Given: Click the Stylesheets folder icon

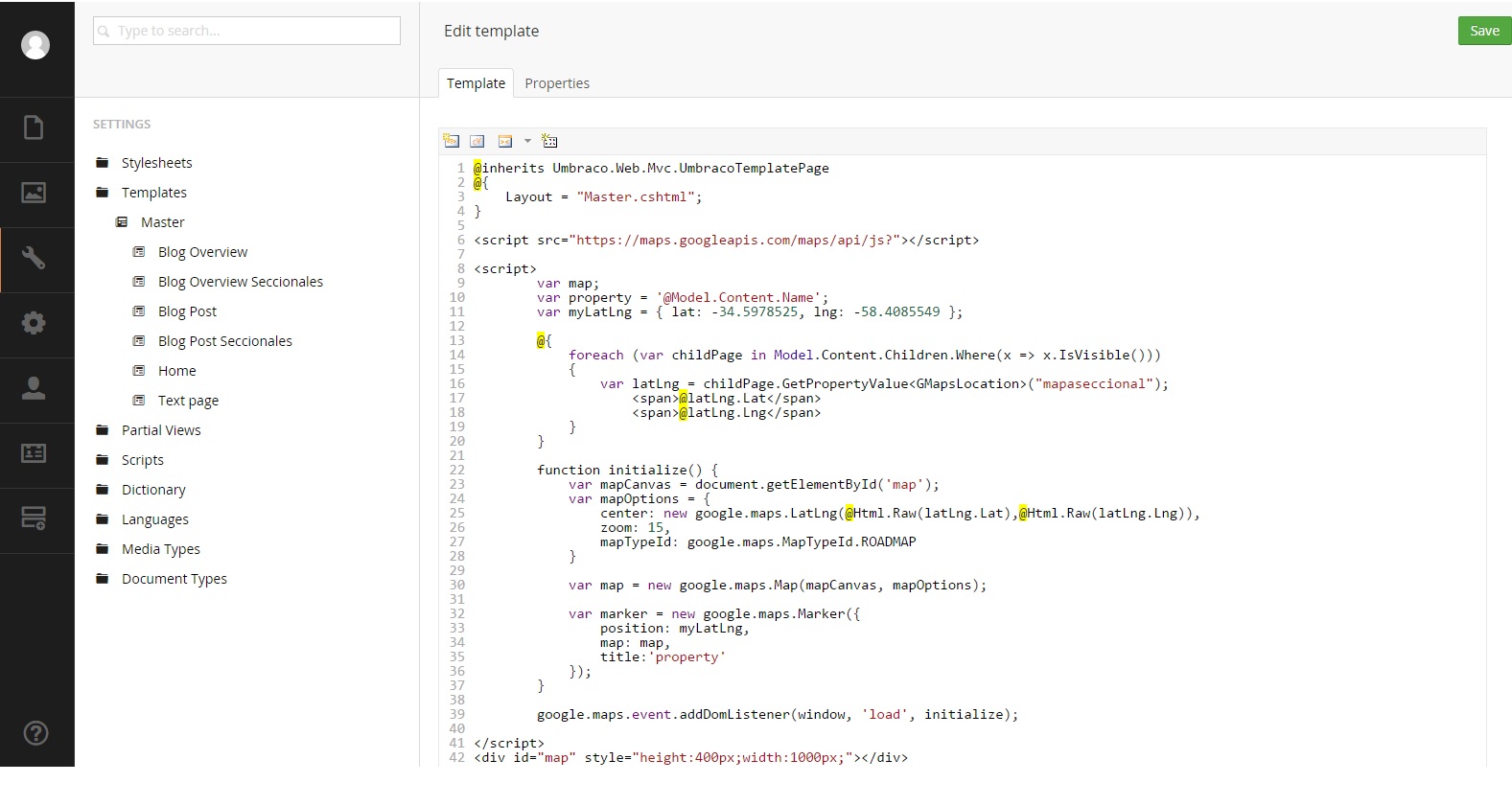Looking at the screenshot, I should [x=103, y=163].
